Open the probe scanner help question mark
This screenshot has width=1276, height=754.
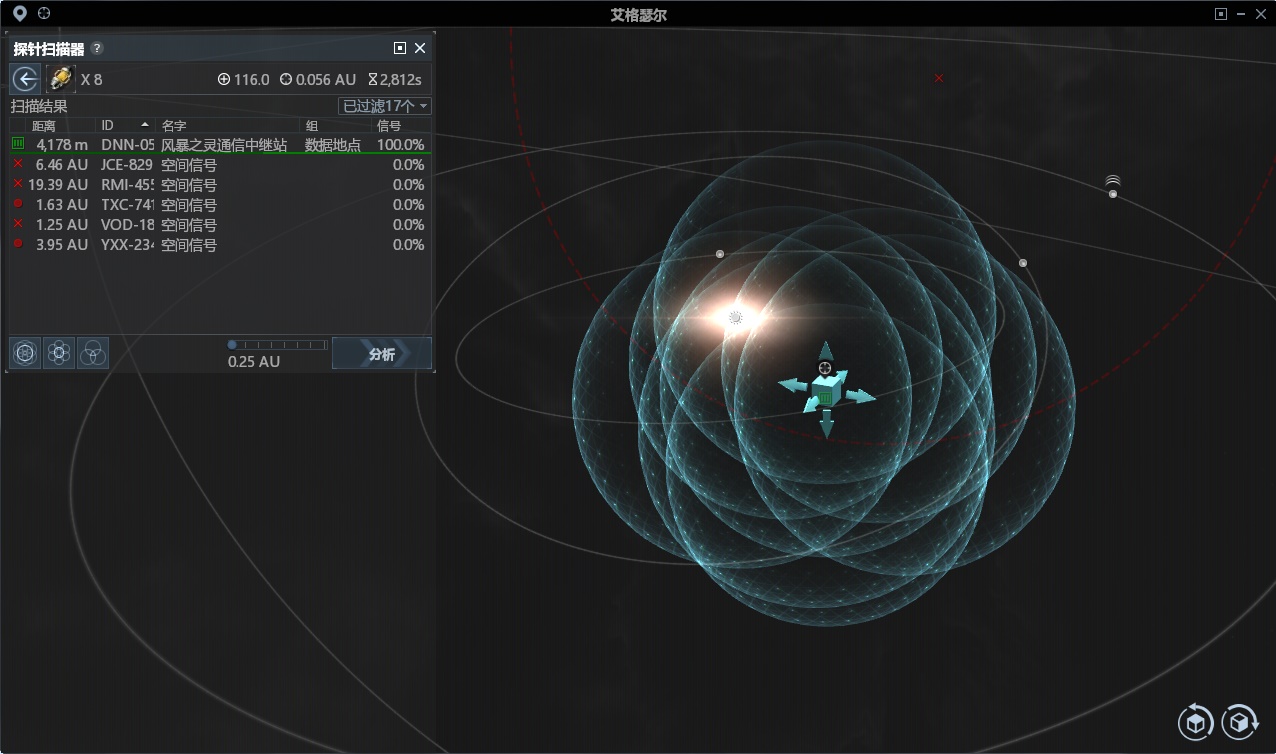click(97, 48)
